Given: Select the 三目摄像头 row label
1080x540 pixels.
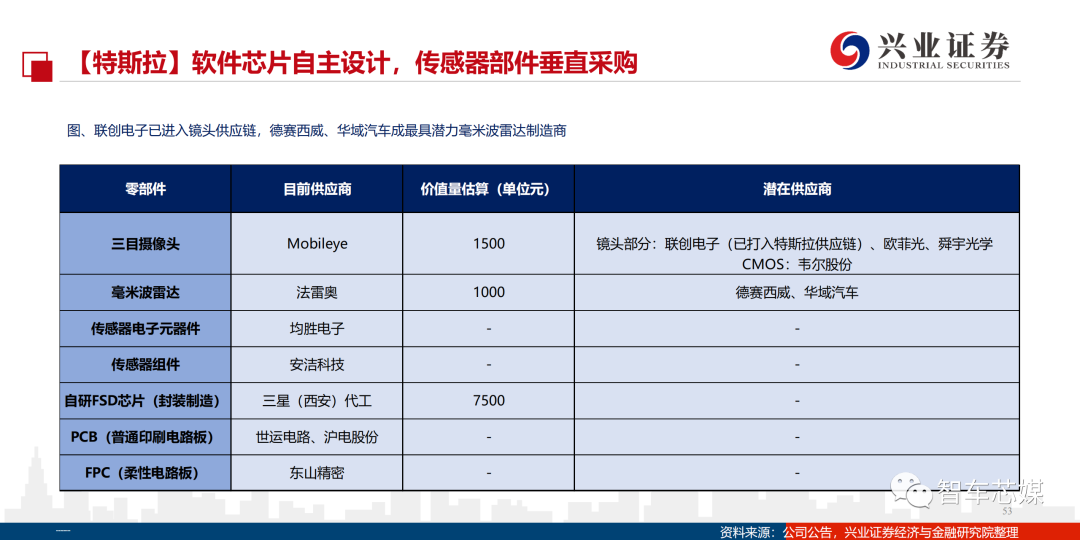Looking at the screenshot, I should [x=145, y=244].
